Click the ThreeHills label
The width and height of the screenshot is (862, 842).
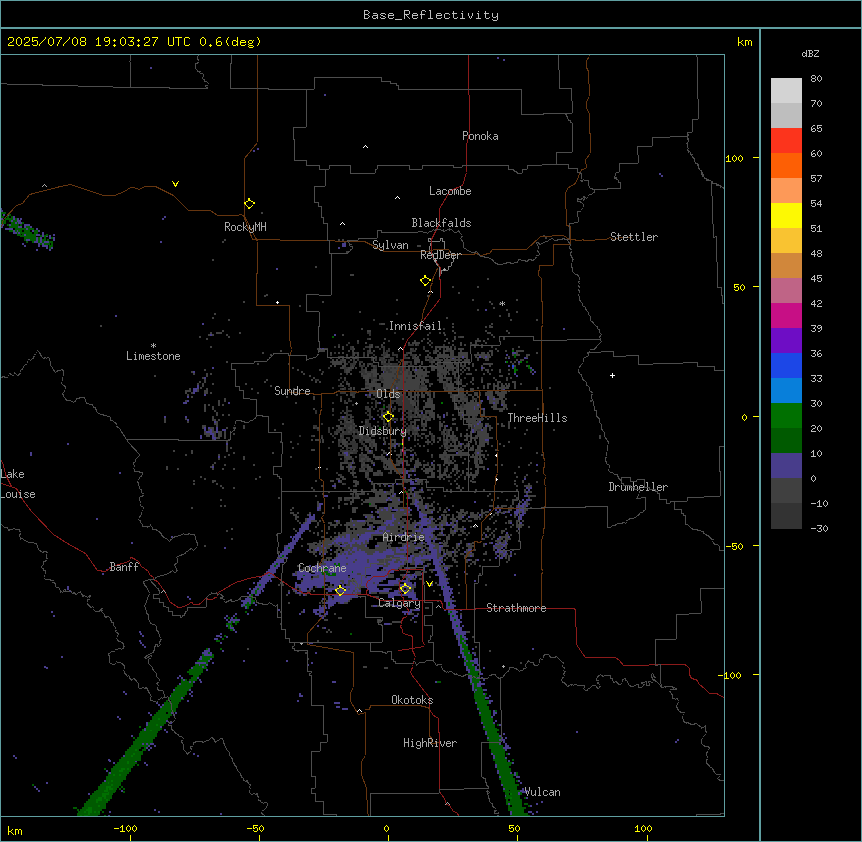click(537, 418)
